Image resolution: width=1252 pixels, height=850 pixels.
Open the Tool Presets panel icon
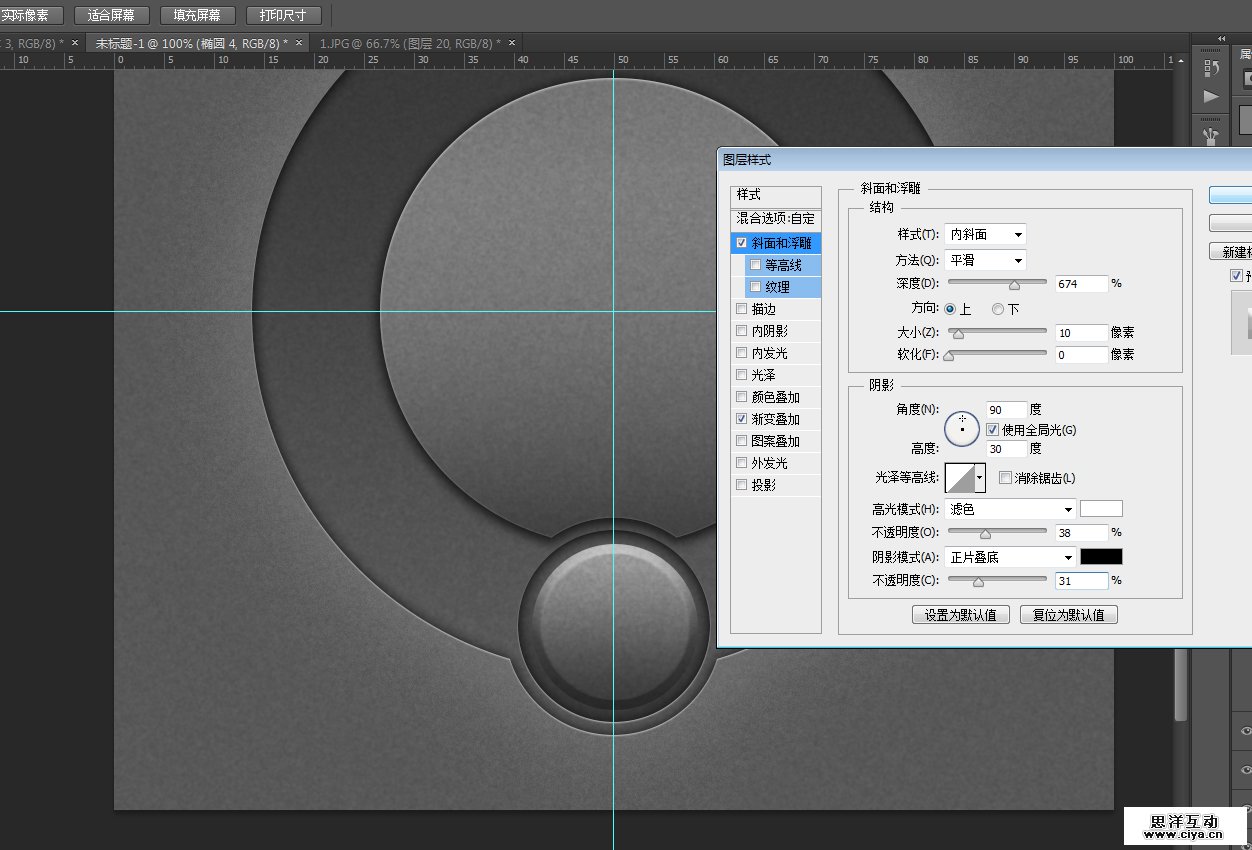point(1211,133)
